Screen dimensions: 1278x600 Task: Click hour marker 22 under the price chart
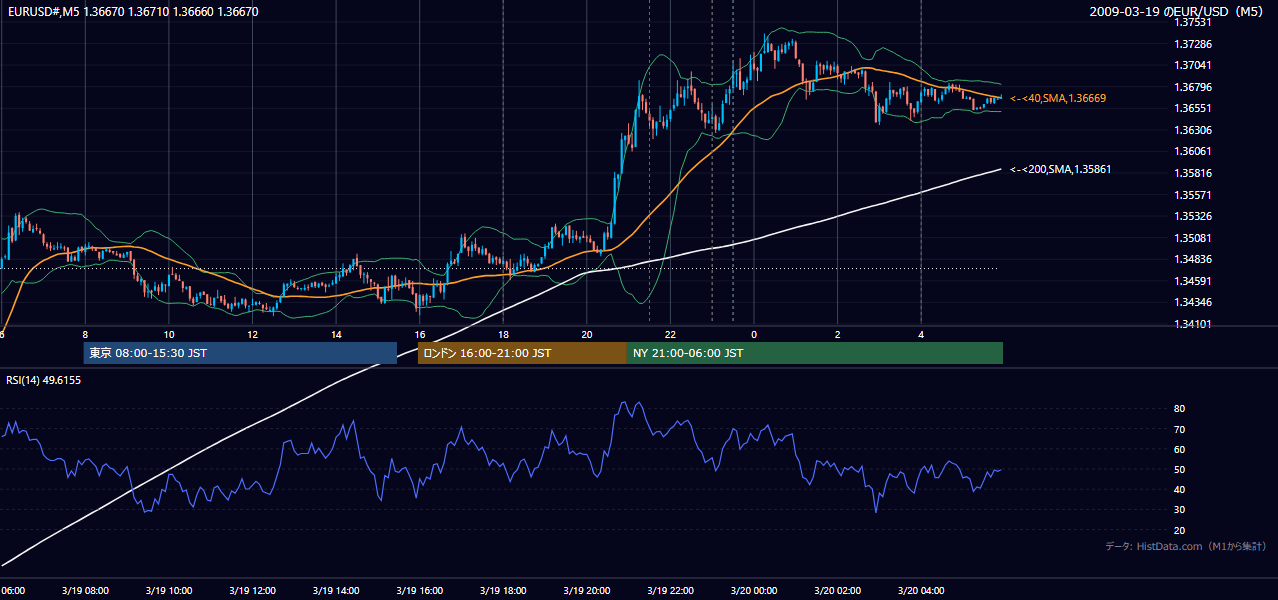(670, 334)
